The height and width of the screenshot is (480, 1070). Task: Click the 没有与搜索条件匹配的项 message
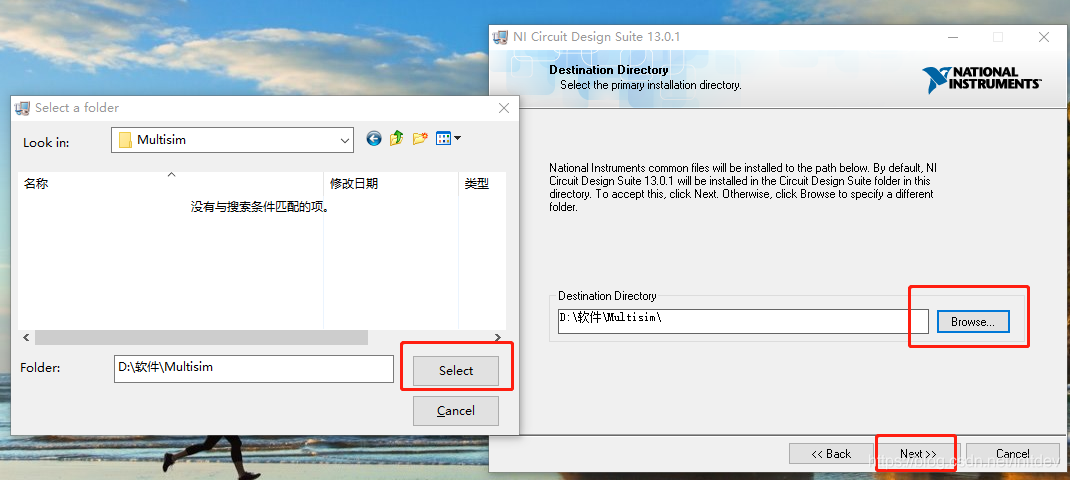pyautogui.click(x=261, y=207)
